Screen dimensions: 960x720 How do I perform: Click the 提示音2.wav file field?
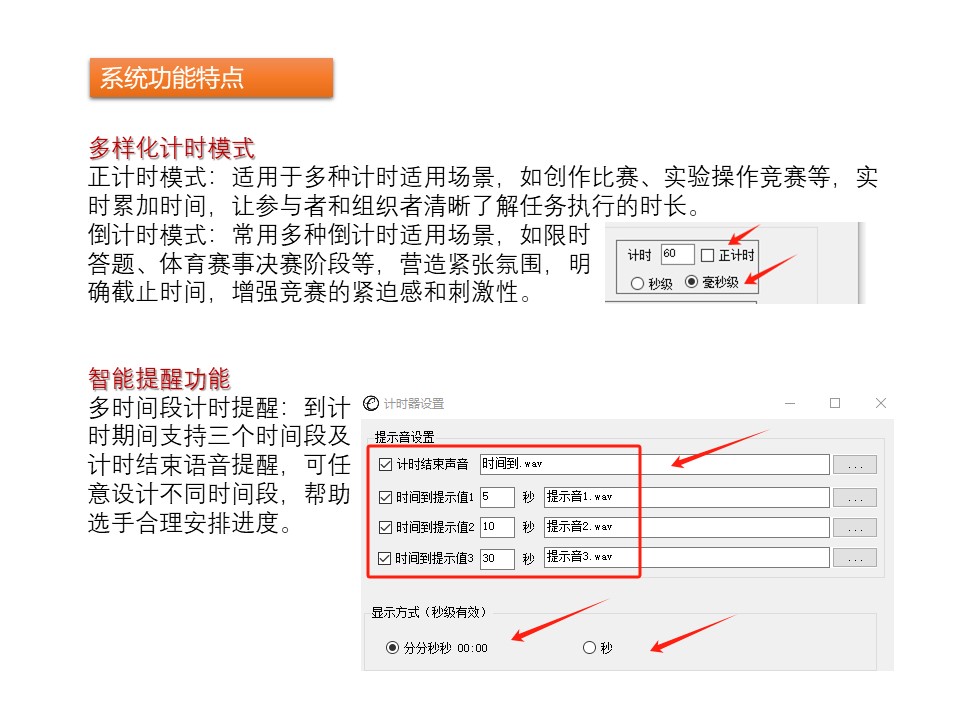687,527
